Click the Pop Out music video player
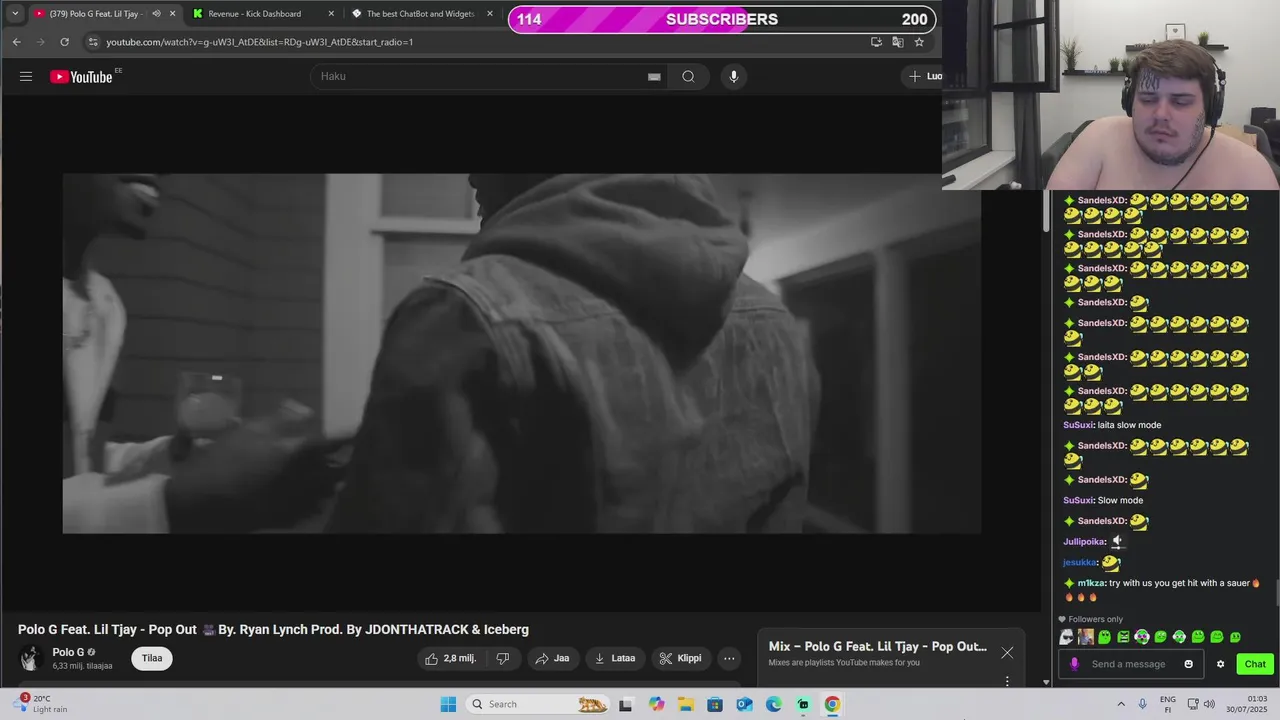The image size is (1280, 720). [x=521, y=353]
